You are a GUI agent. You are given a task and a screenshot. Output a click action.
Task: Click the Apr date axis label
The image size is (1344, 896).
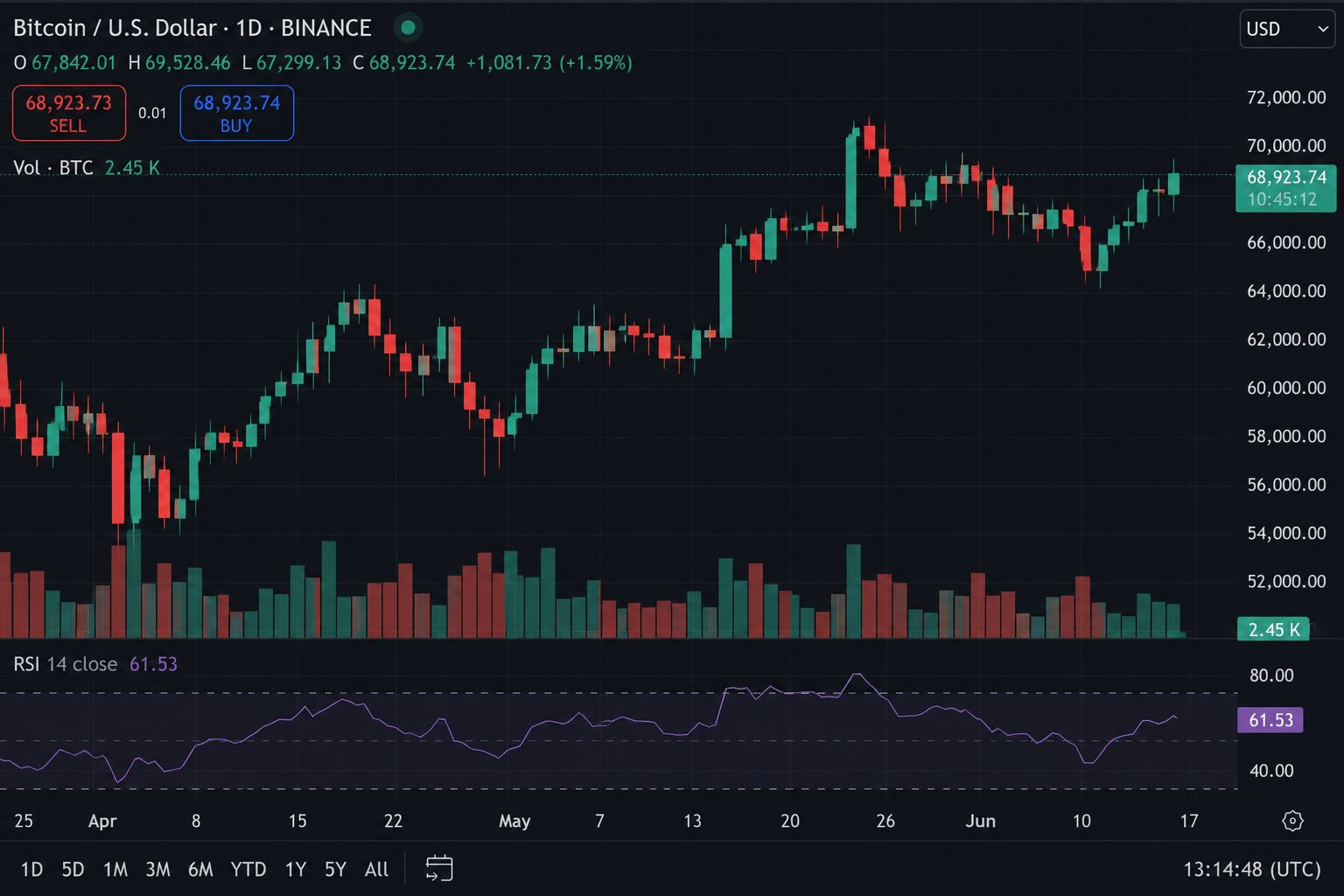[102, 821]
